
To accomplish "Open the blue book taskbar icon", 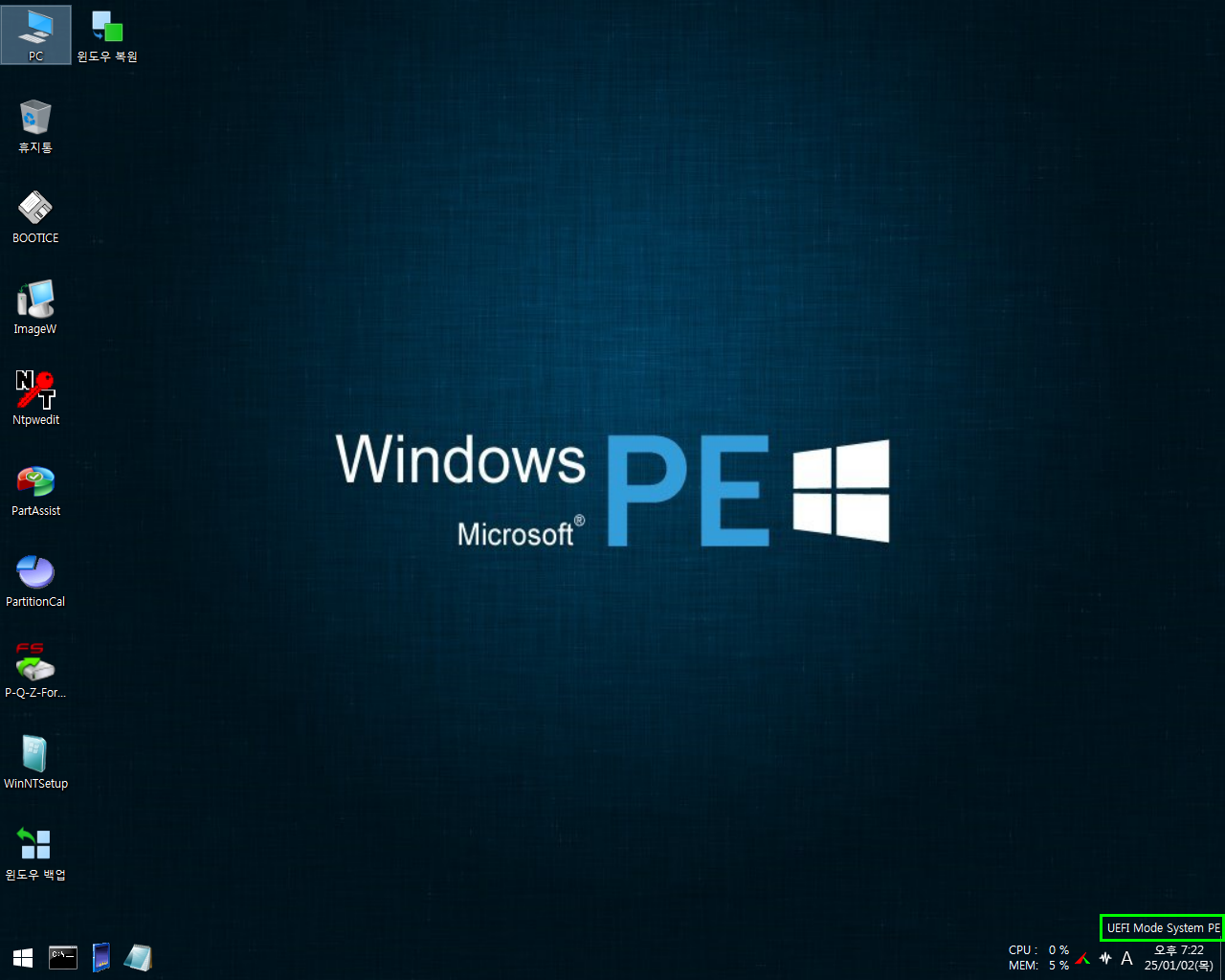I will [100, 957].
